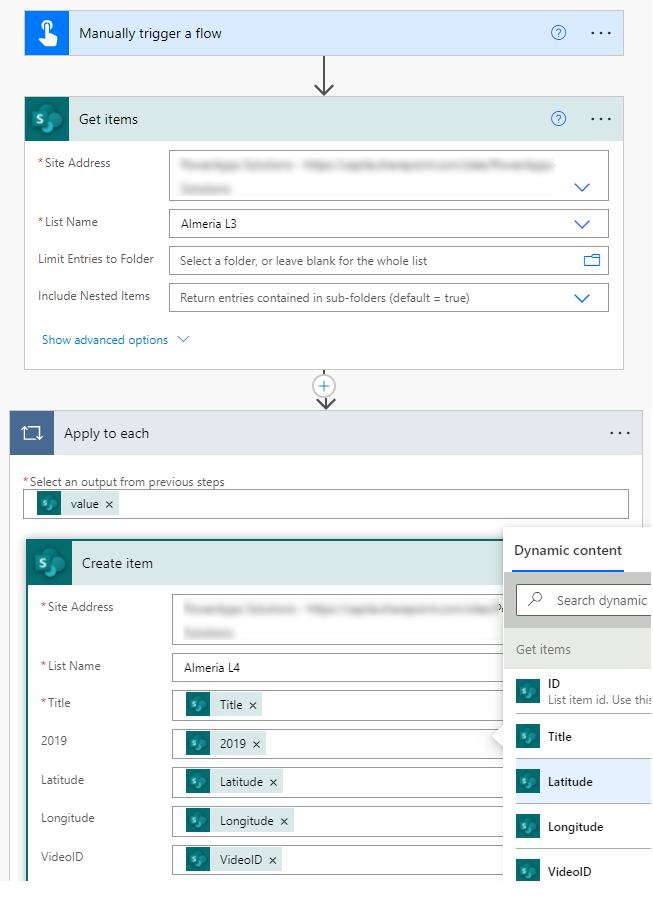Click the Manually trigger a flow title
The width and height of the screenshot is (653, 900).
[150, 33]
